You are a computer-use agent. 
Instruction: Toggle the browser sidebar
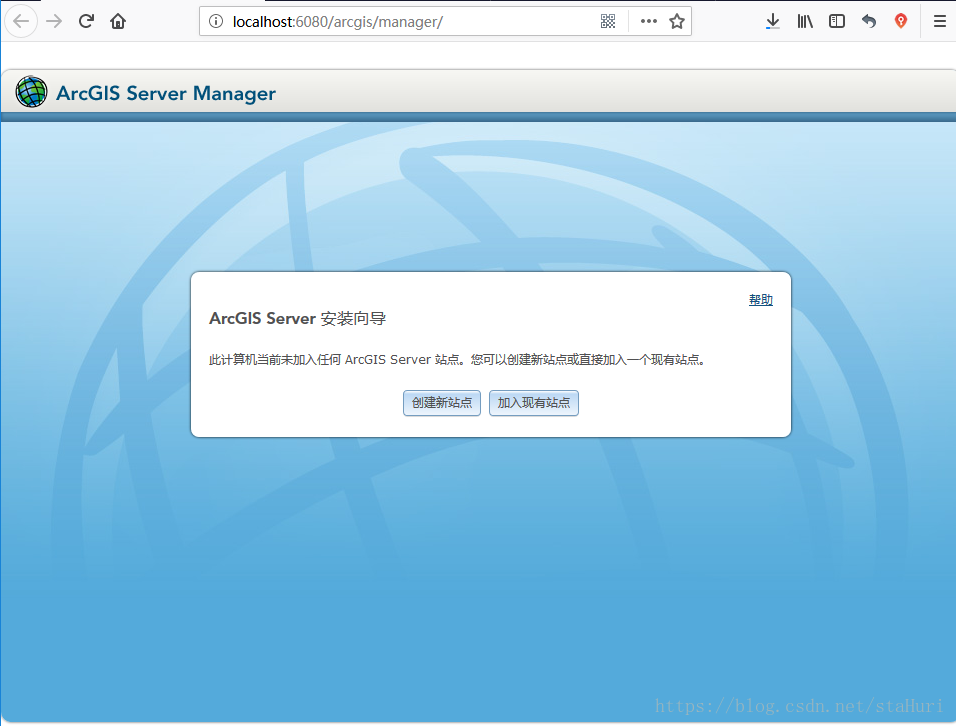(837, 21)
